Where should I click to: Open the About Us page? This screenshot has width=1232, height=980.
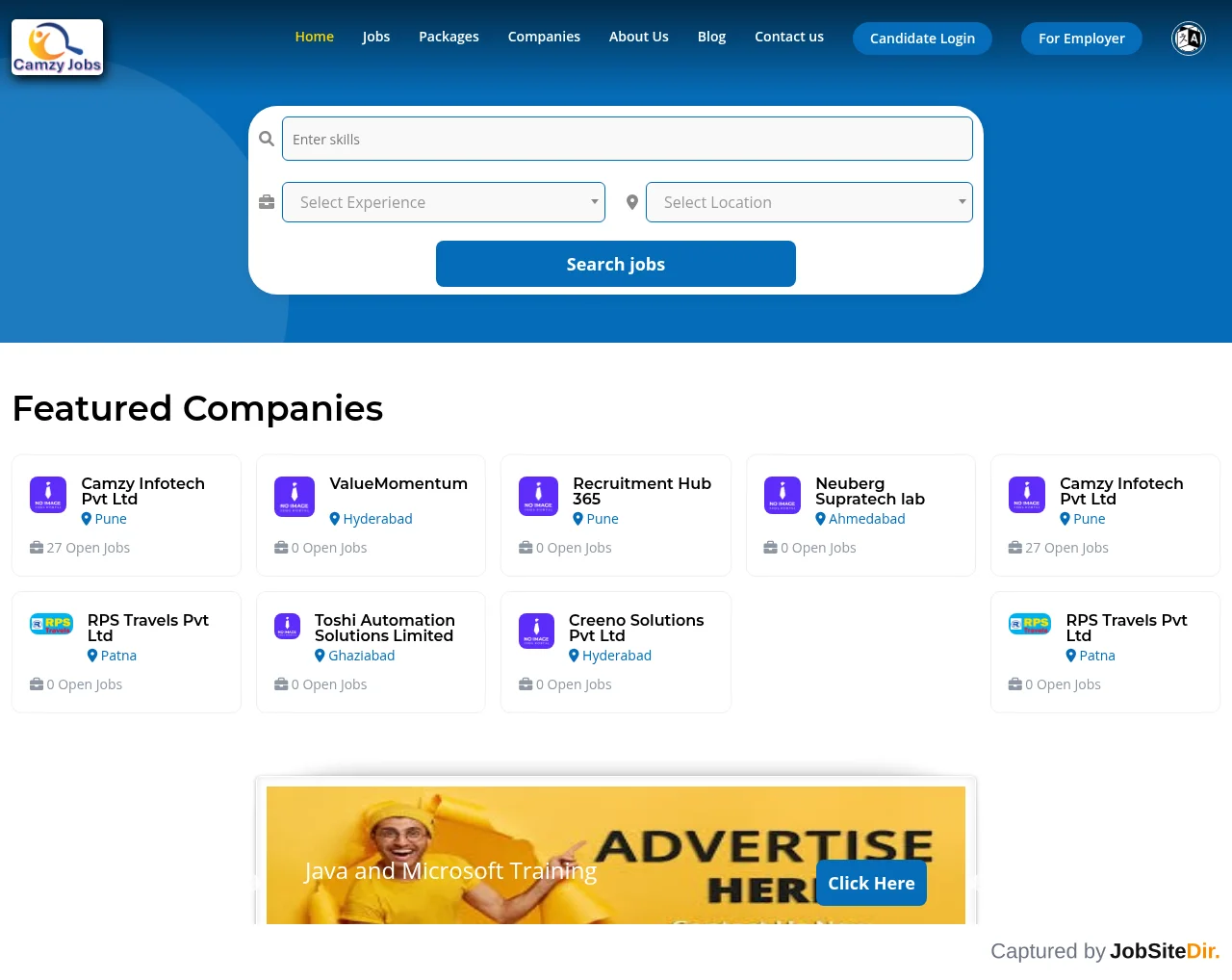tap(639, 37)
